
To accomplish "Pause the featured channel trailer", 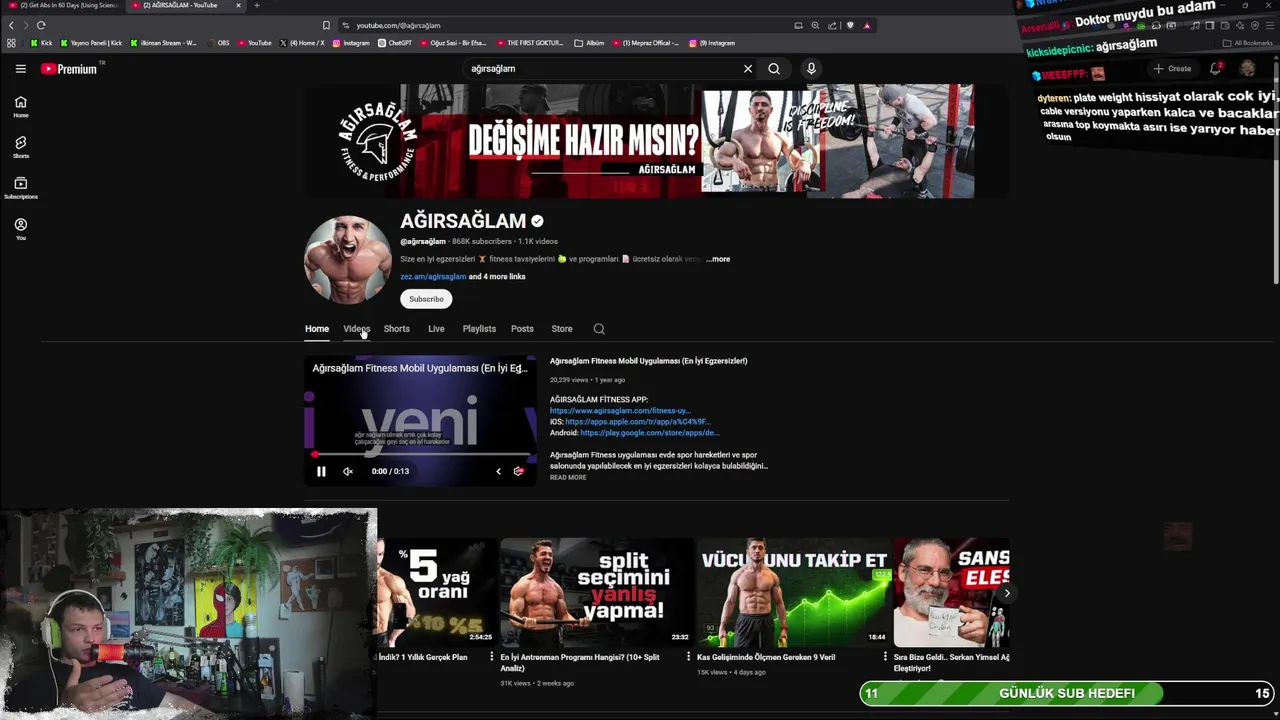I will 321,471.
